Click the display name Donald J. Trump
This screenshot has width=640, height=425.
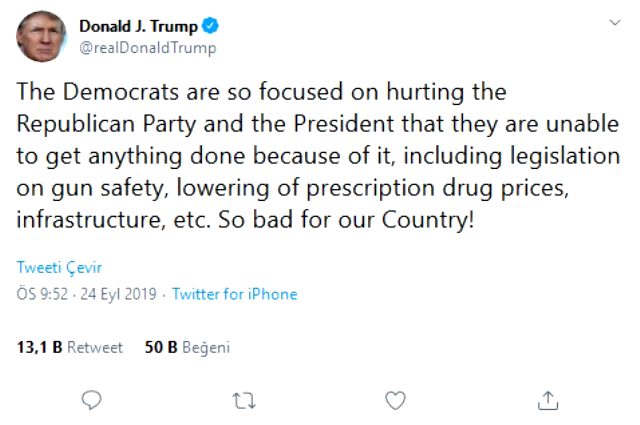(138, 26)
